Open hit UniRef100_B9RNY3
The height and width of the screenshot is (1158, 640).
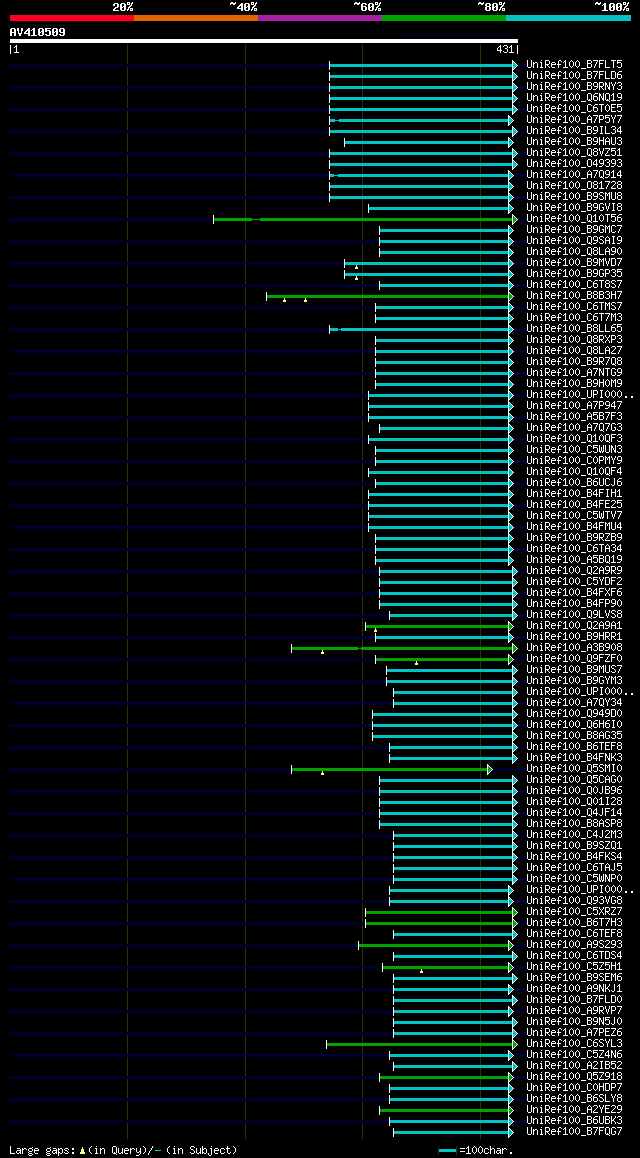tap(574, 87)
